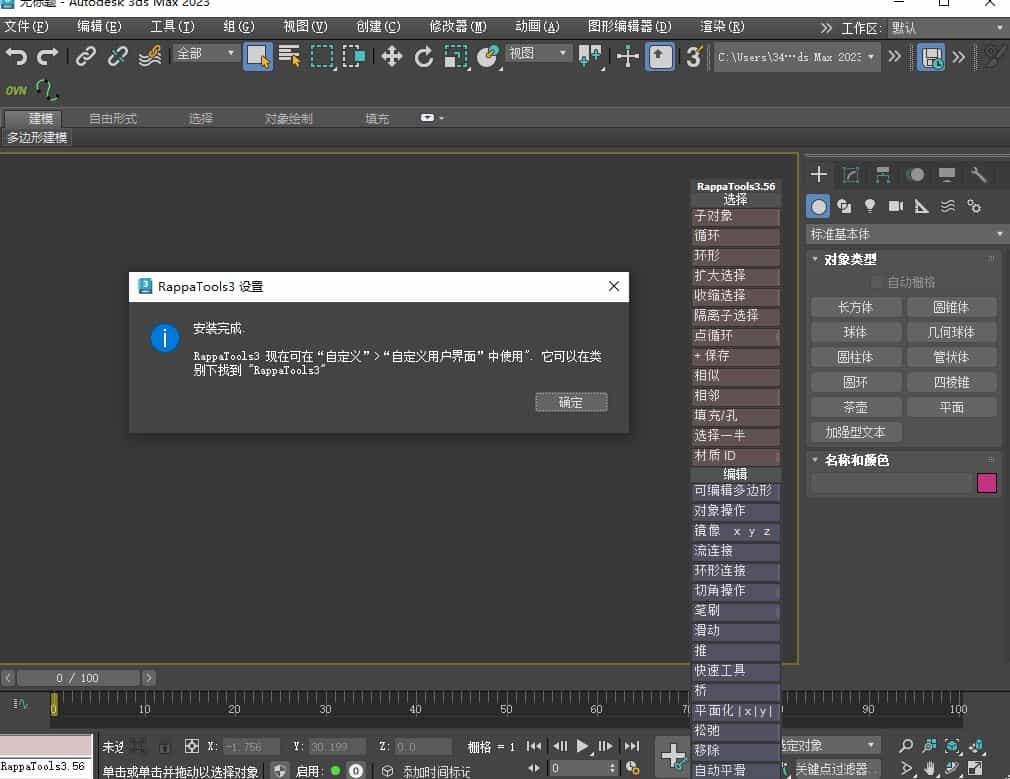Collapse the 对象类型 rollout
Image resolution: width=1010 pixels, height=779 pixels.
(x=850, y=259)
